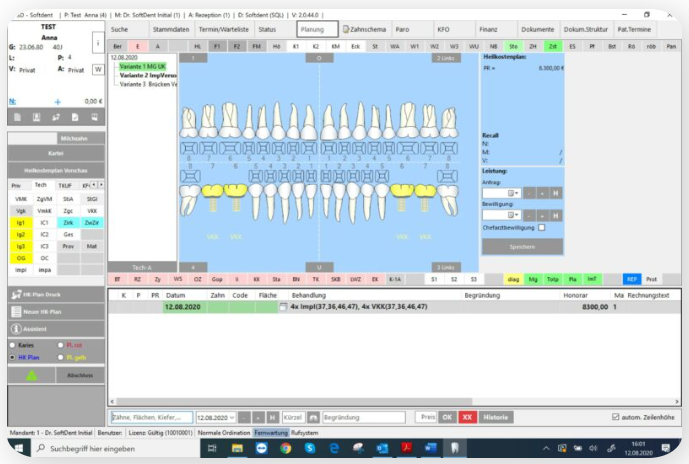Screen dimensions: 689x464
Task: Click the Heilkostenplan Vorschau button
Action: (x=56, y=170)
